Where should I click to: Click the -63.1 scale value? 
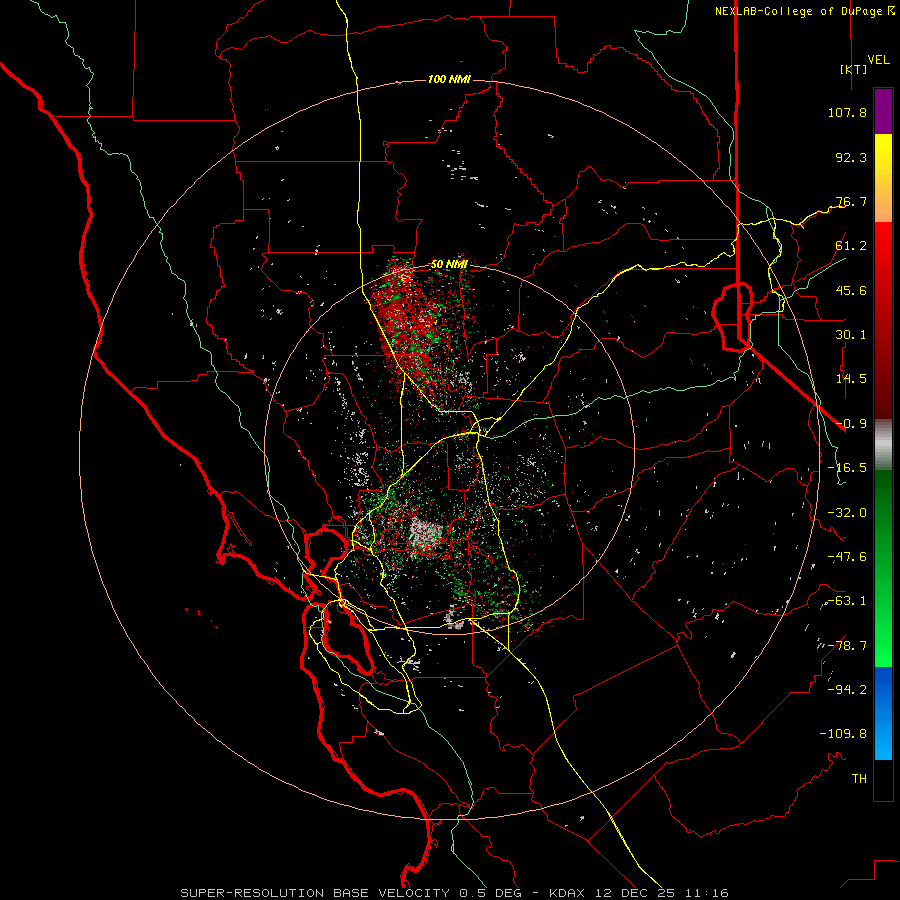(x=847, y=601)
